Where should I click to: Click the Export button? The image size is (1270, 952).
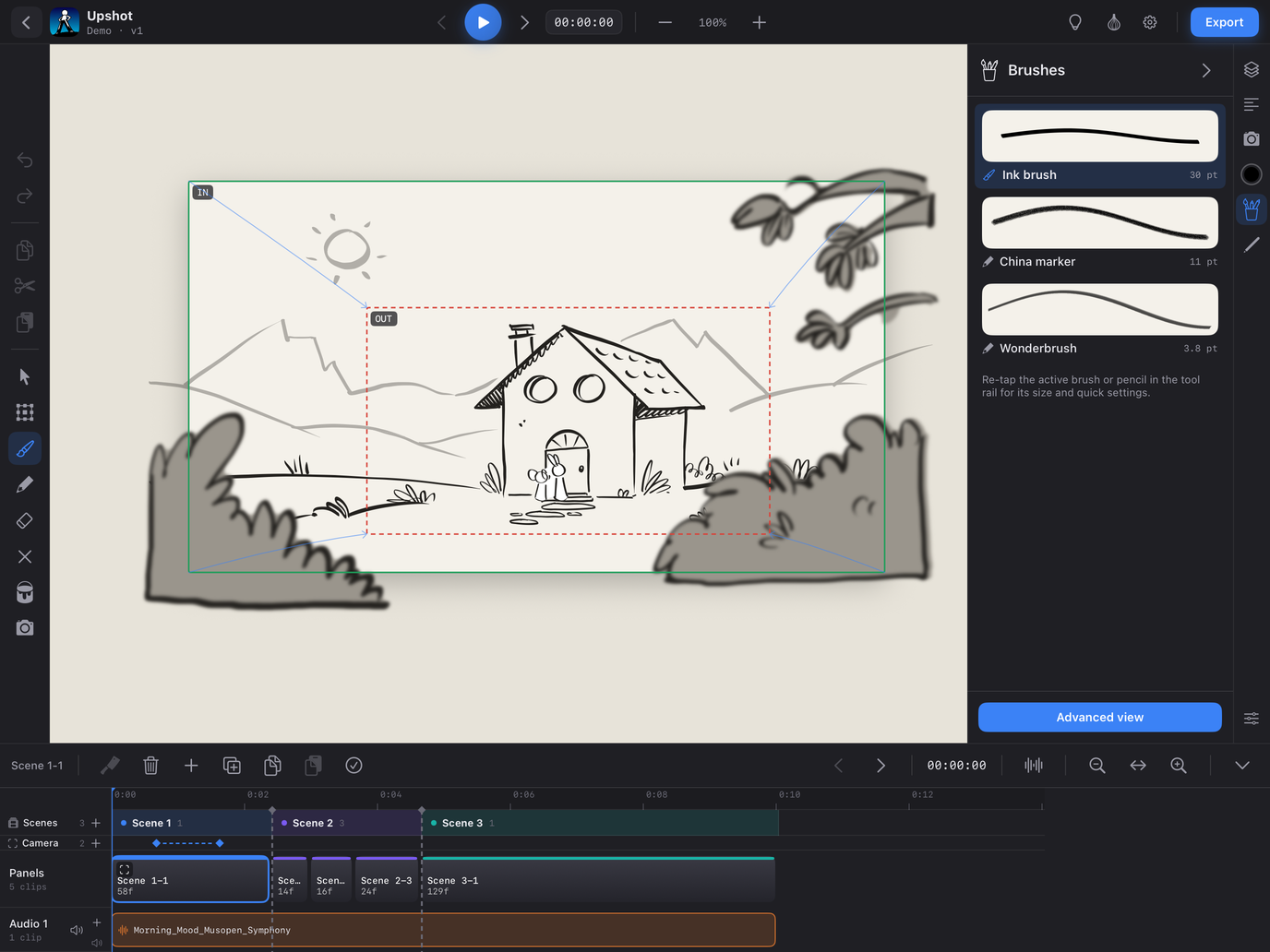tap(1224, 22)
